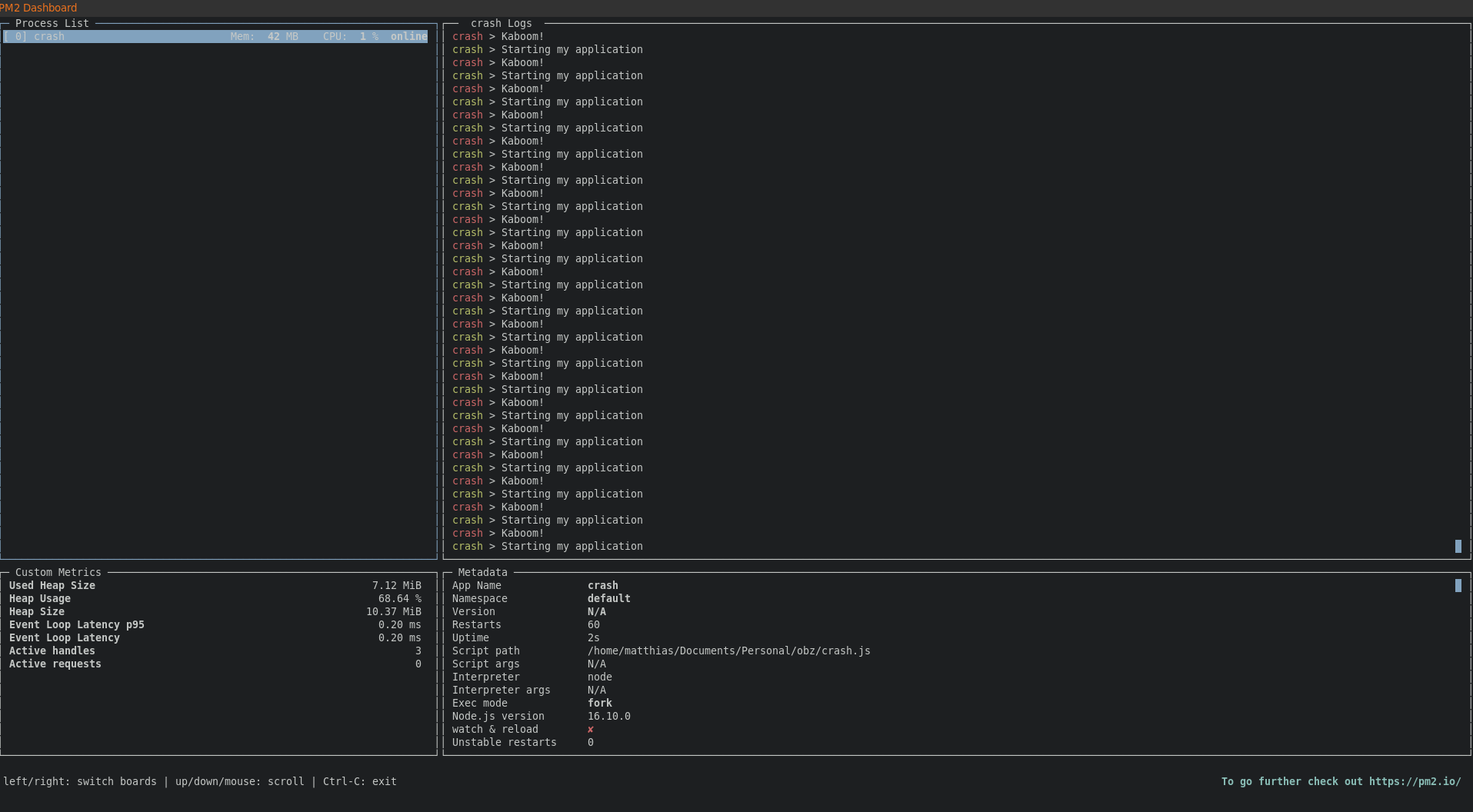Click the Ctrl-C: exit hint

point(359,781)
